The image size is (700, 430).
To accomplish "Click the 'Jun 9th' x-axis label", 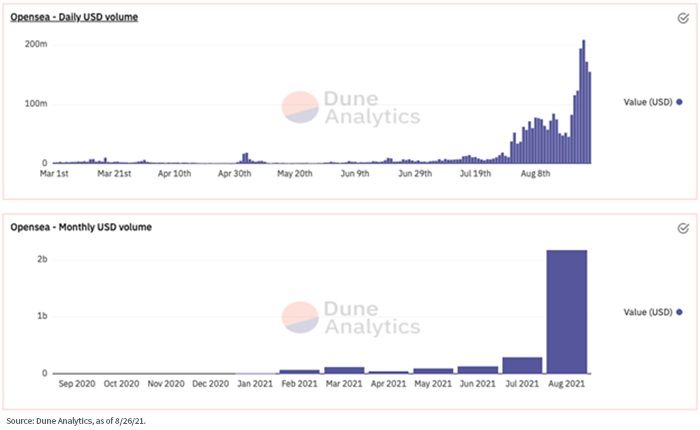I will click(x=355, y=173).
